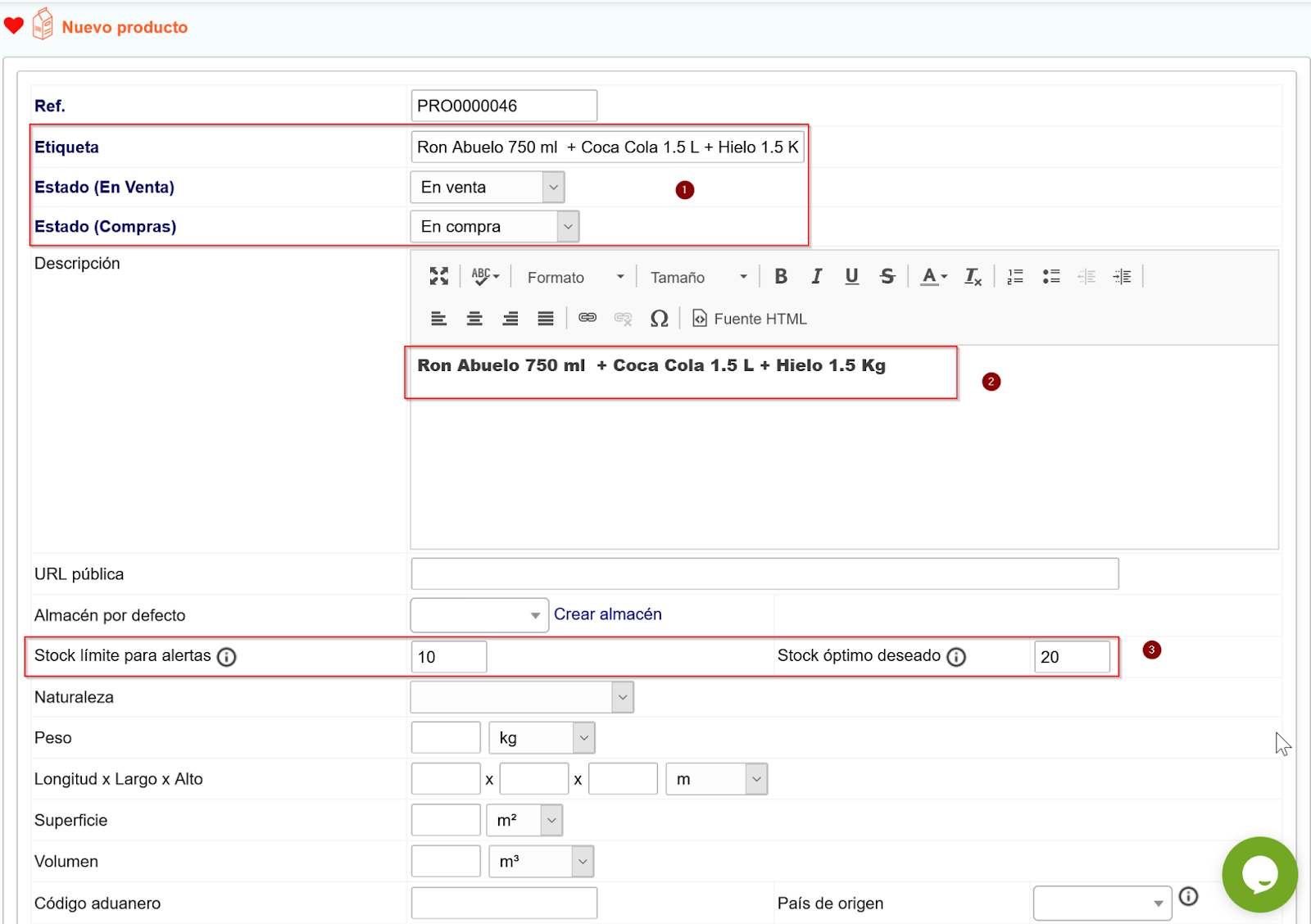The width and height of the screenshot is (1311, 924).
Task: Open the text color picker
Action: 934,276
